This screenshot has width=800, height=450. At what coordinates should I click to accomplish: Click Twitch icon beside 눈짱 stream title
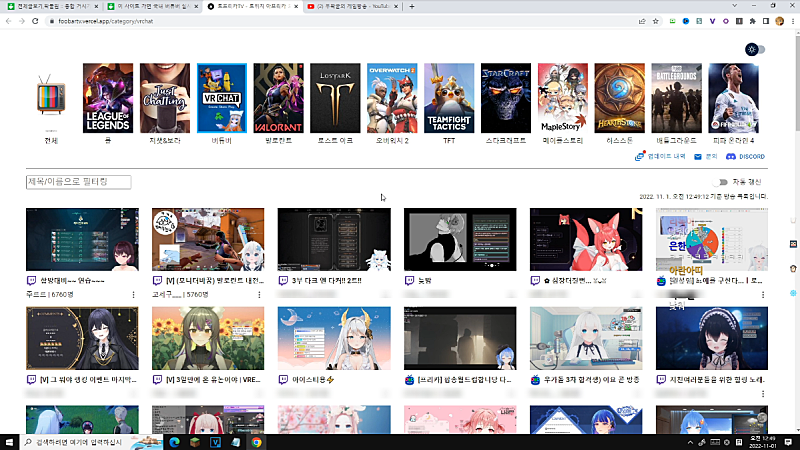409,281
